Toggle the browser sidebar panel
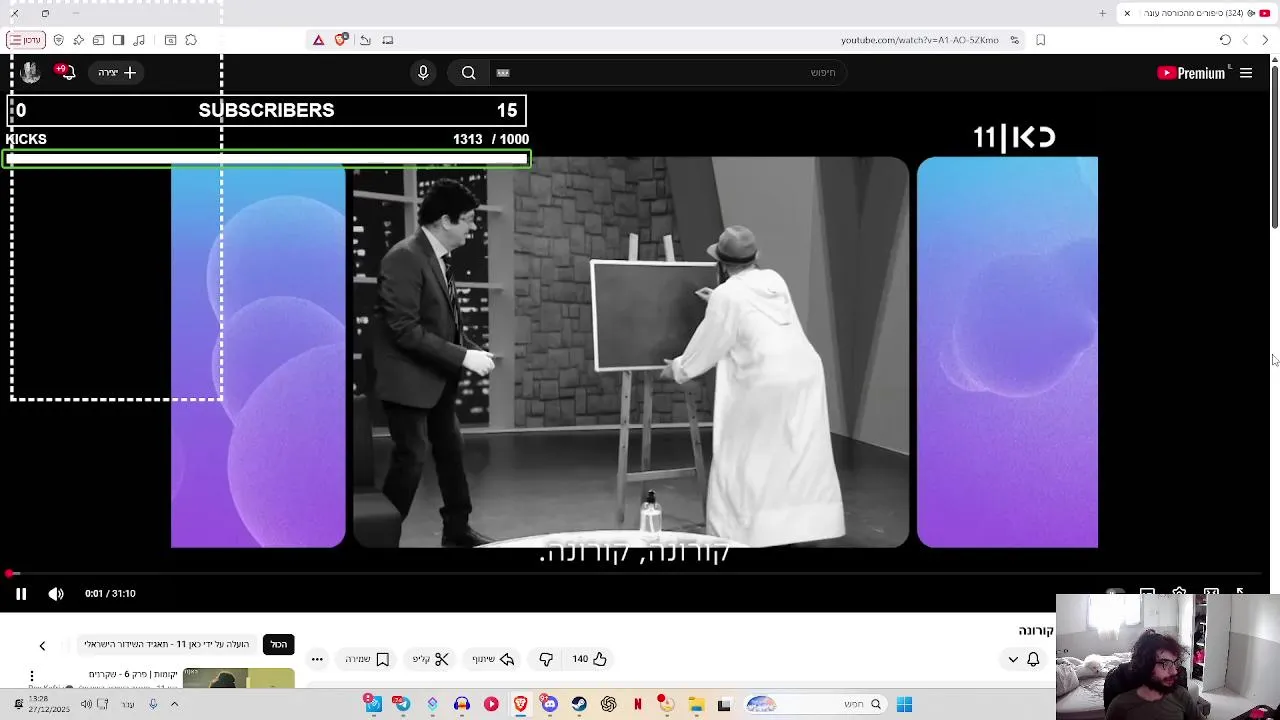This screenshot has height=720, width=1280. coord(118,40)
